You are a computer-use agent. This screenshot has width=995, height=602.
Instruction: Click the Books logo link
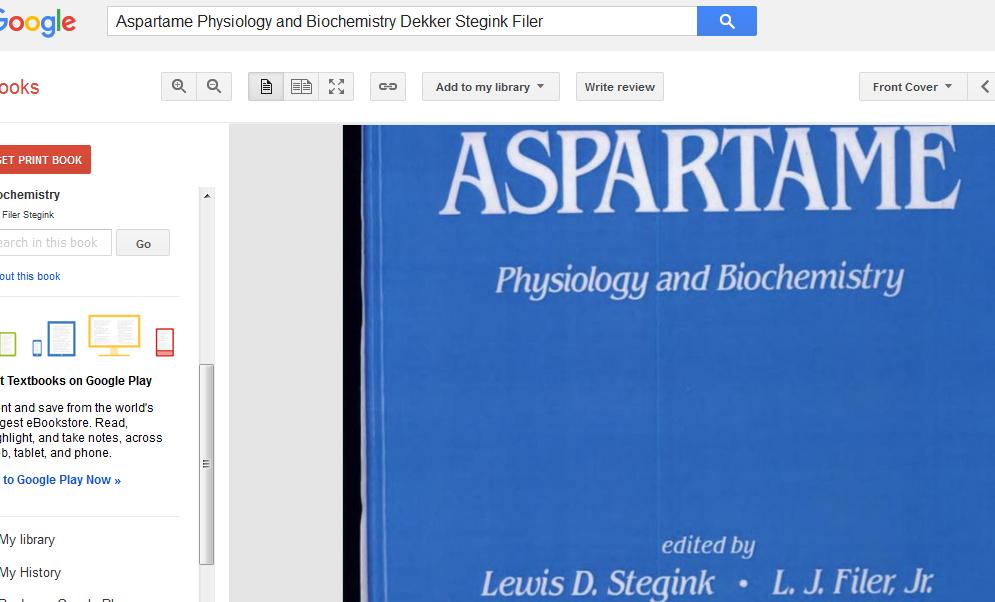[x=19, y=87]
